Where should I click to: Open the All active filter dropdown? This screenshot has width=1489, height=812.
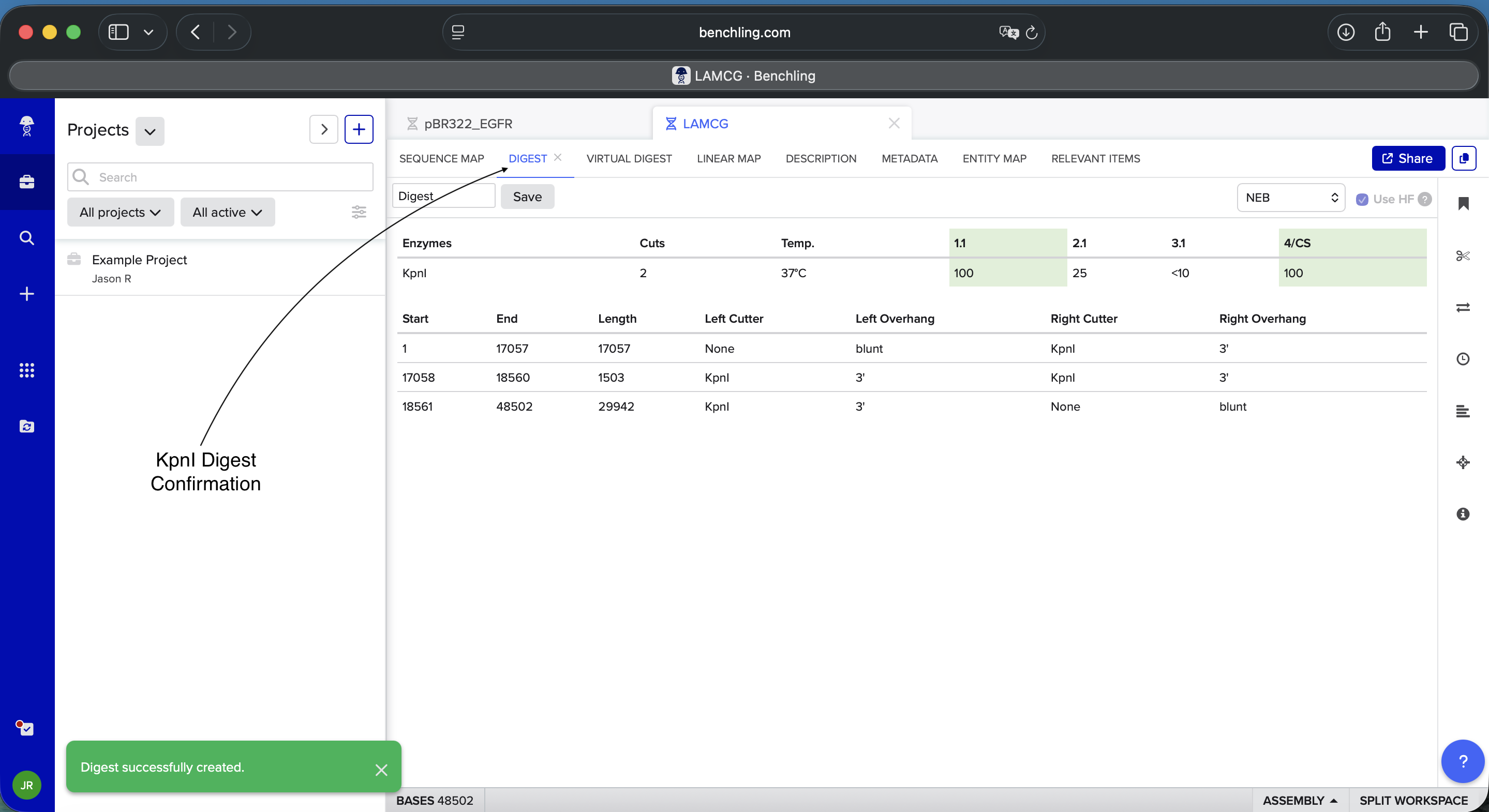coord(227,212)
